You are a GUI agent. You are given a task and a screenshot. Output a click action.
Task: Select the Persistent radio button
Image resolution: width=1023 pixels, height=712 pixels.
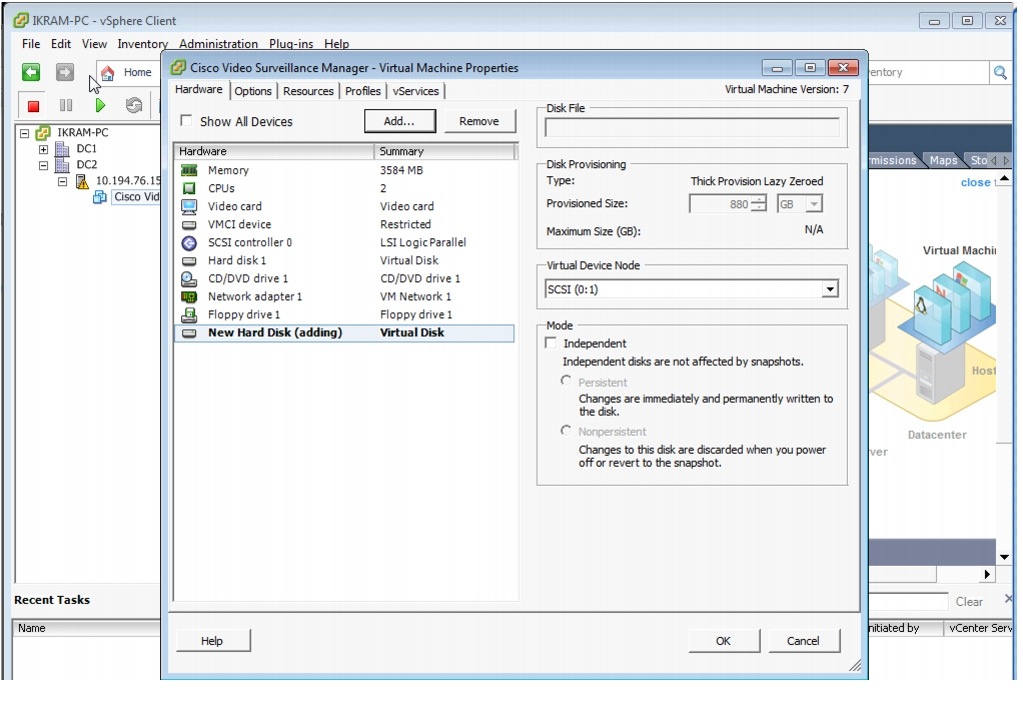click(x=566, y=381)
